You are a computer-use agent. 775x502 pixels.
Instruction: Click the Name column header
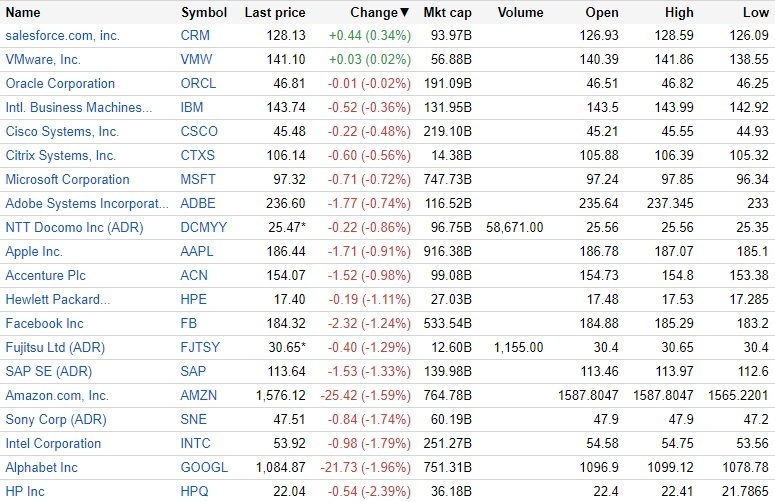[x=23, y=13]
